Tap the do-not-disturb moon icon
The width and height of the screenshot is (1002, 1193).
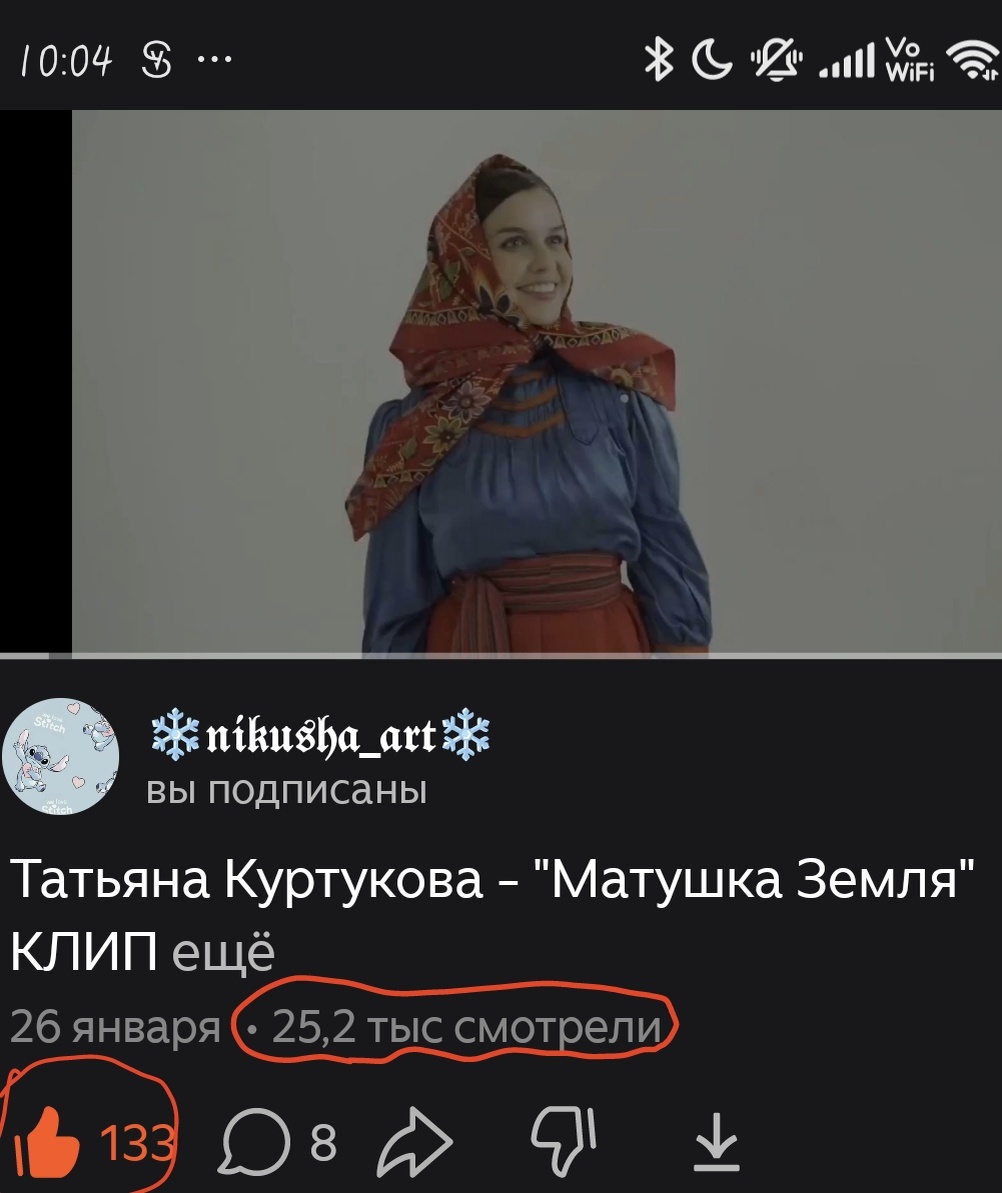point(712,60)
